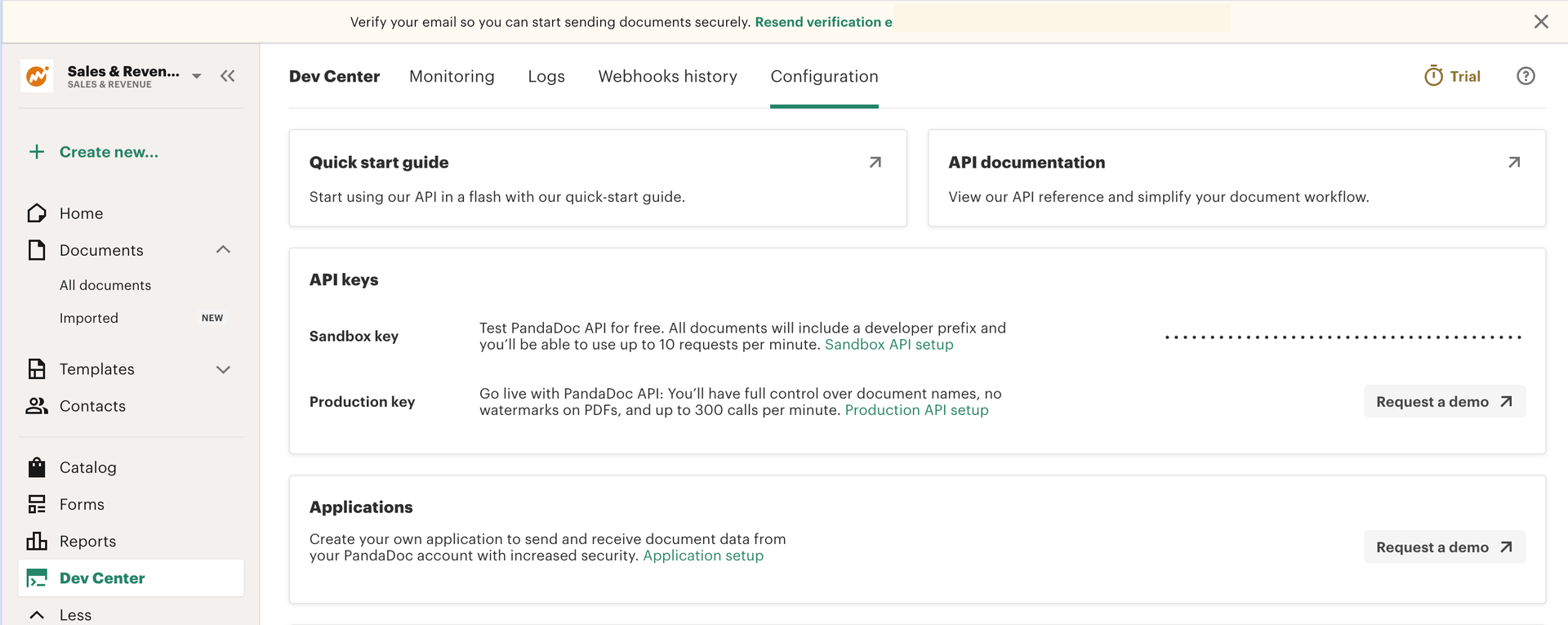Click the Documents page icon
Viewport: 1568px width, 625px height.
click(x=37, y=250)
